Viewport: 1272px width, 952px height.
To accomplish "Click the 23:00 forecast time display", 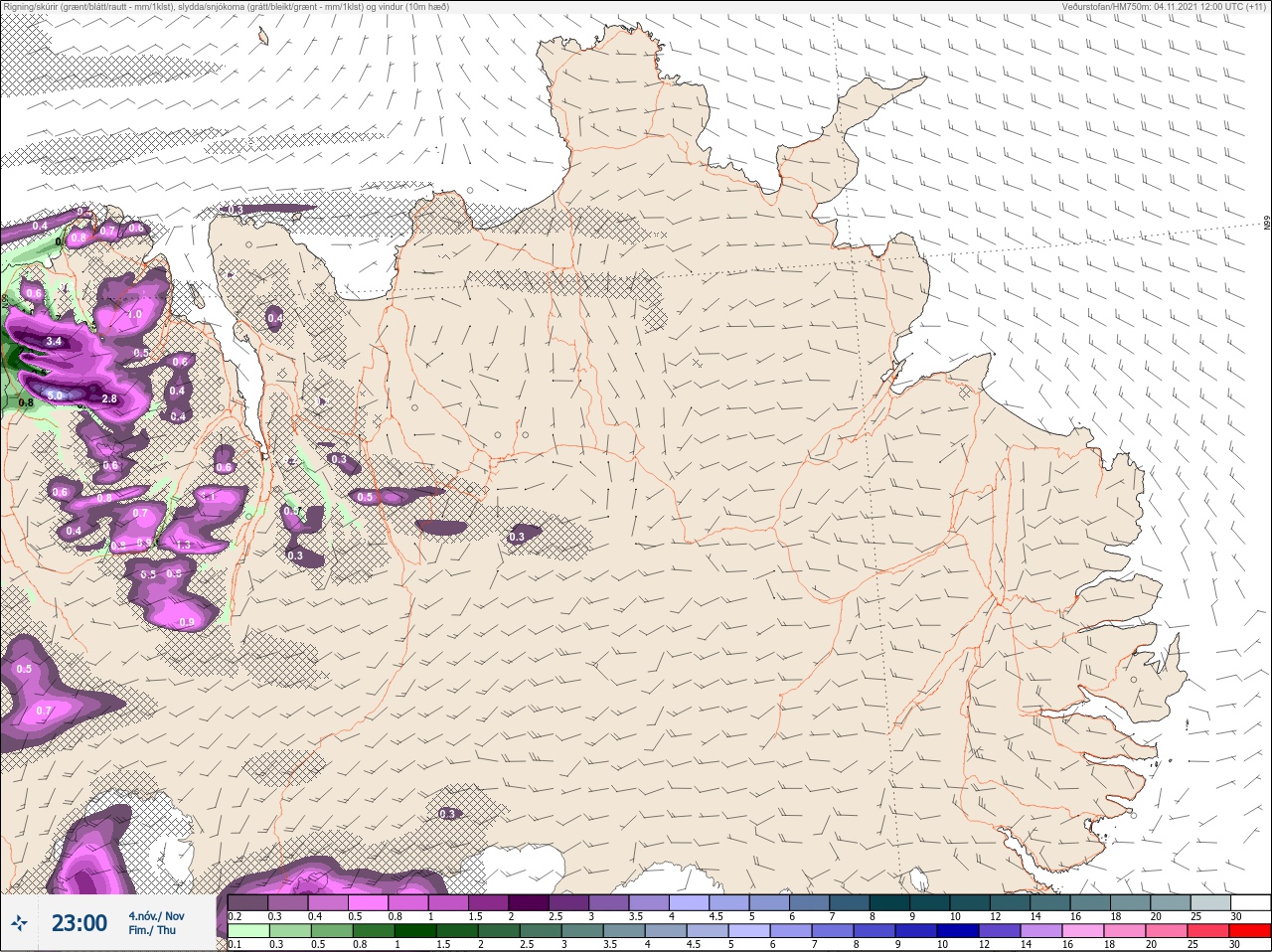I will tap(79, 923).
